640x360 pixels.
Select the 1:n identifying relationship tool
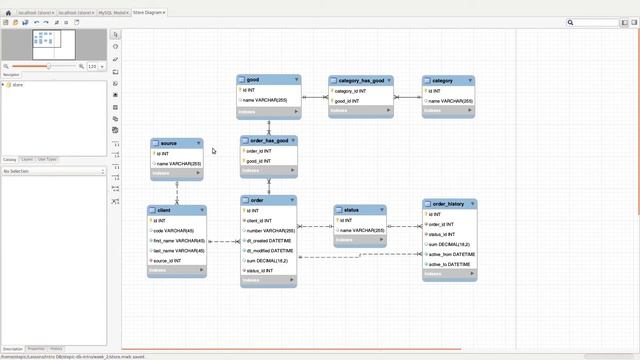[116, 178]
